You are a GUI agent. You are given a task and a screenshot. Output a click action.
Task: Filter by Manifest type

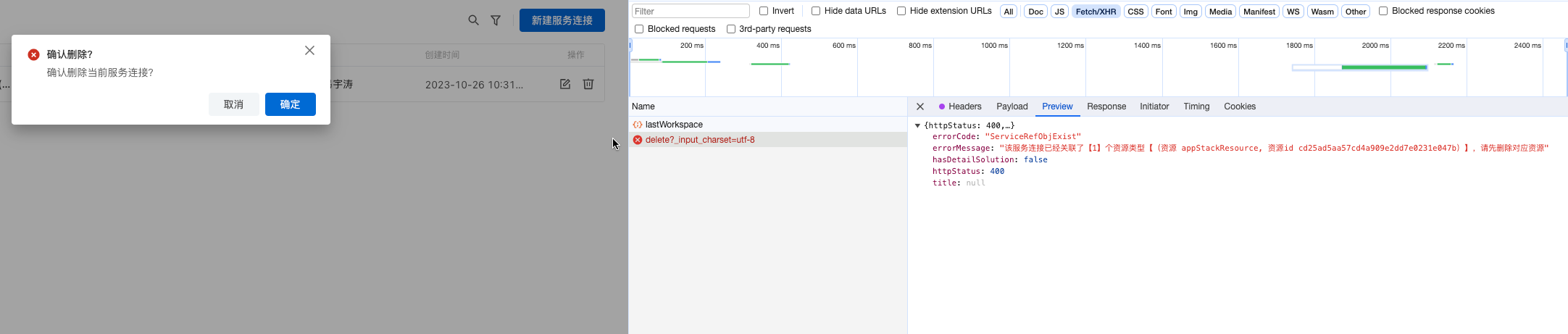pos(1259,12)
